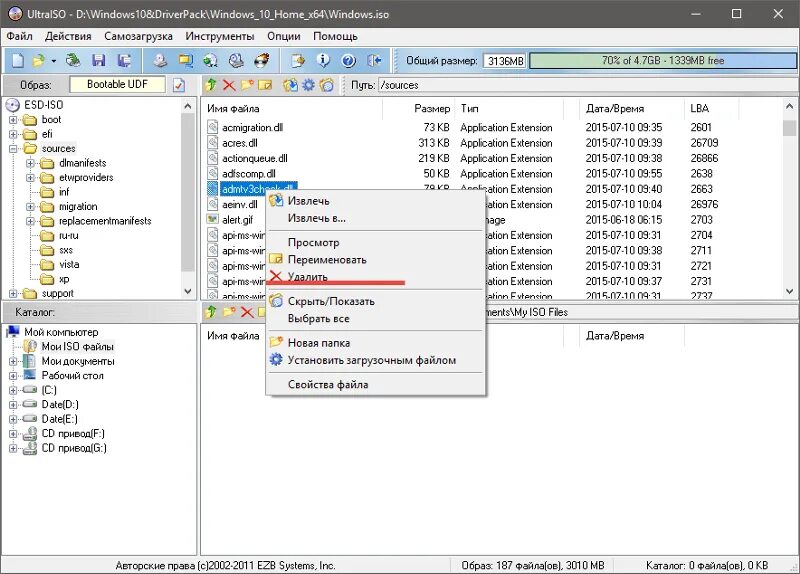This screenshot has width=800, height=574.
Task: Sort files by the Размер column header
Action: 419,108
